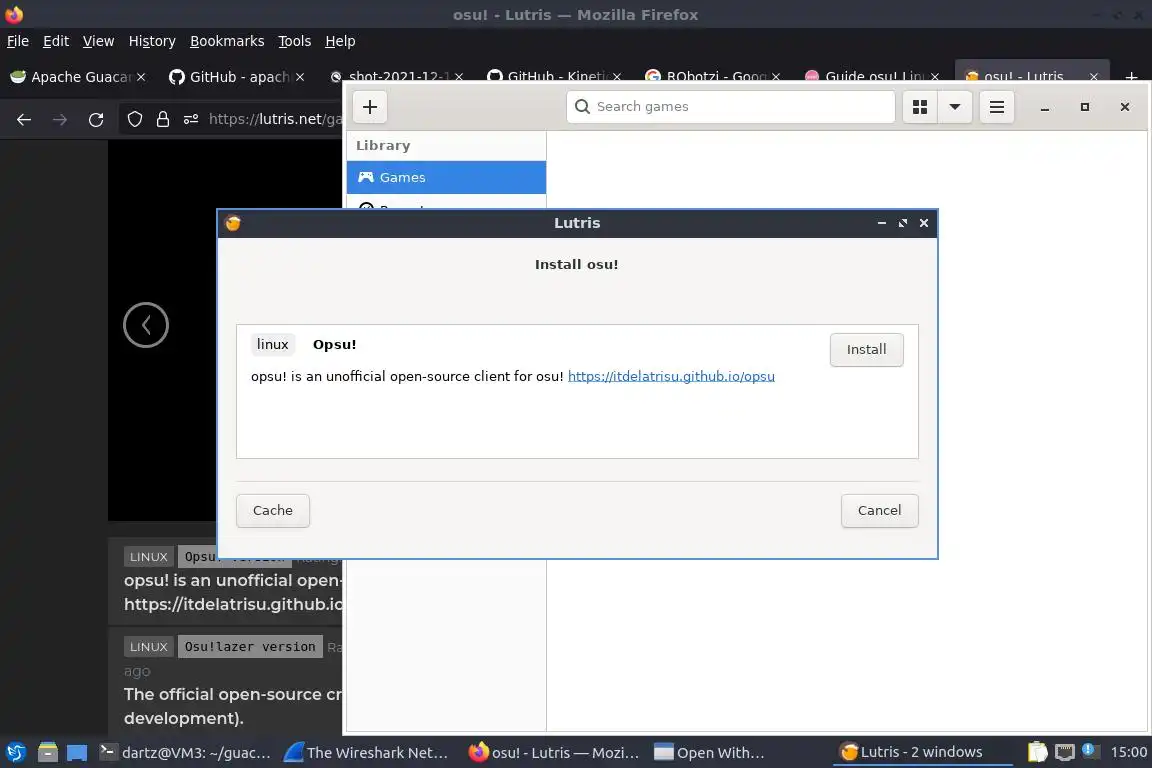The image size is (1152, 768).
Task: Click the Lutris icon in dialog title bar
Action: [x=233, y=223]
